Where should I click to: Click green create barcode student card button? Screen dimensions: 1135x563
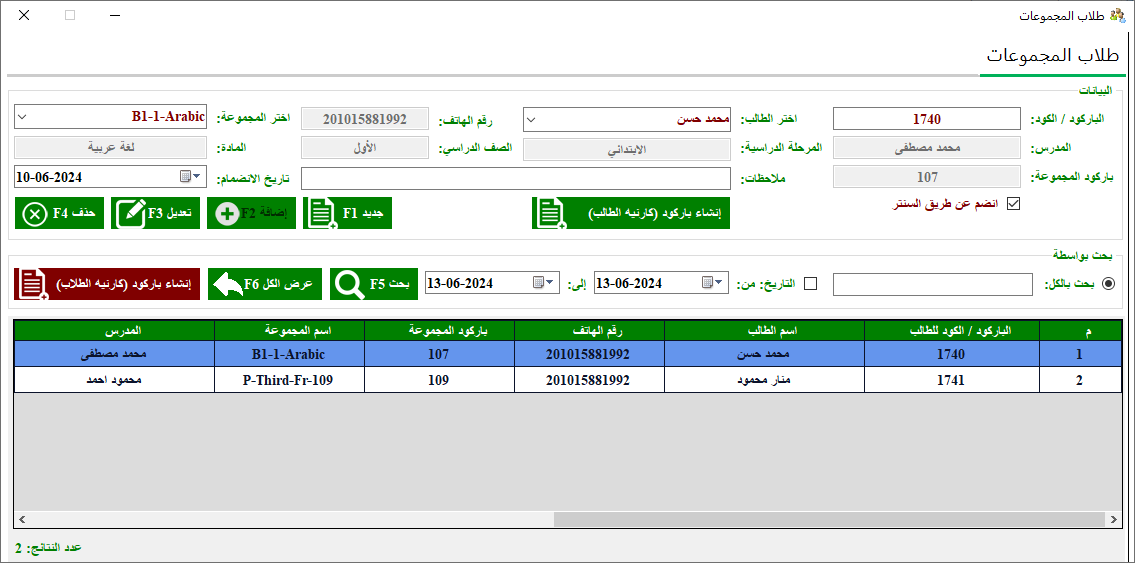[x=631, y=214]
